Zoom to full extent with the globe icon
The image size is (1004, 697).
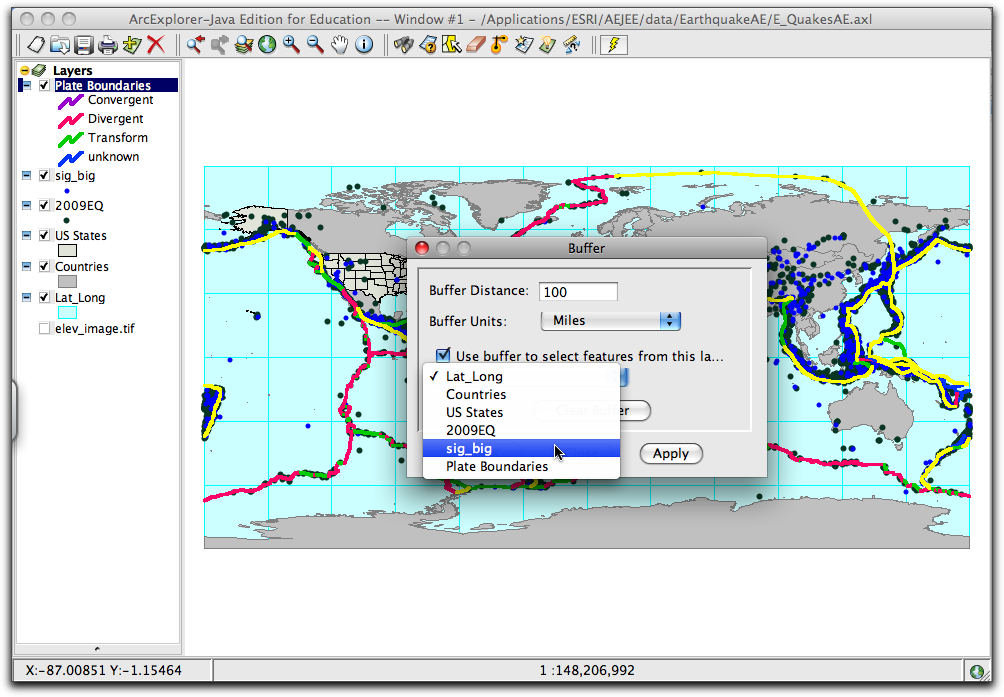pos(267,45)
